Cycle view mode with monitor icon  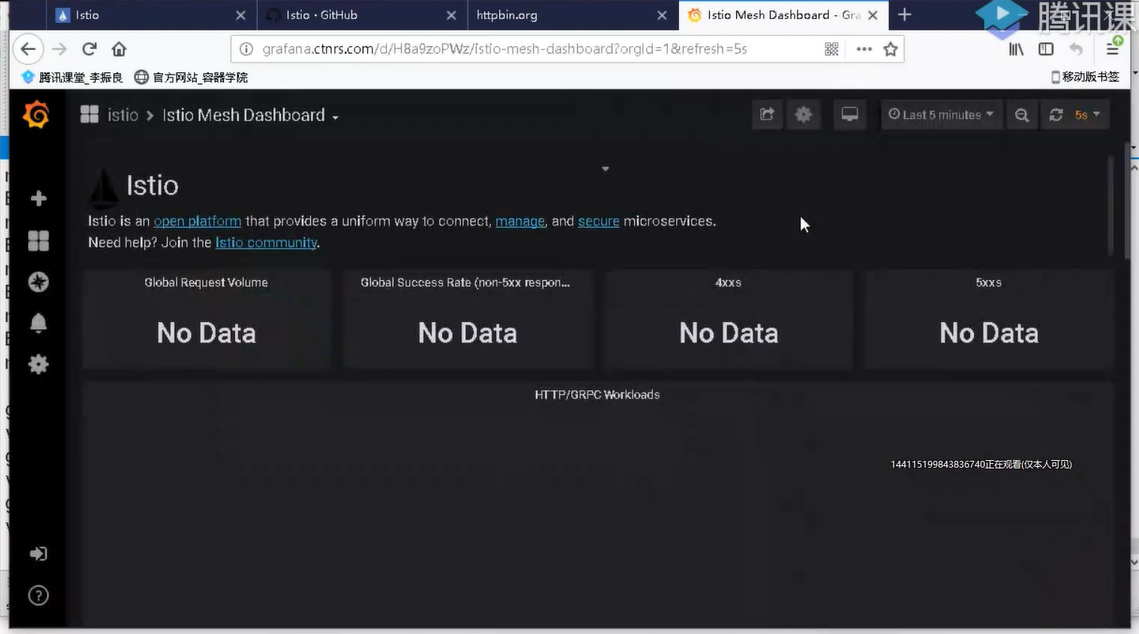[x=850, y=115]
